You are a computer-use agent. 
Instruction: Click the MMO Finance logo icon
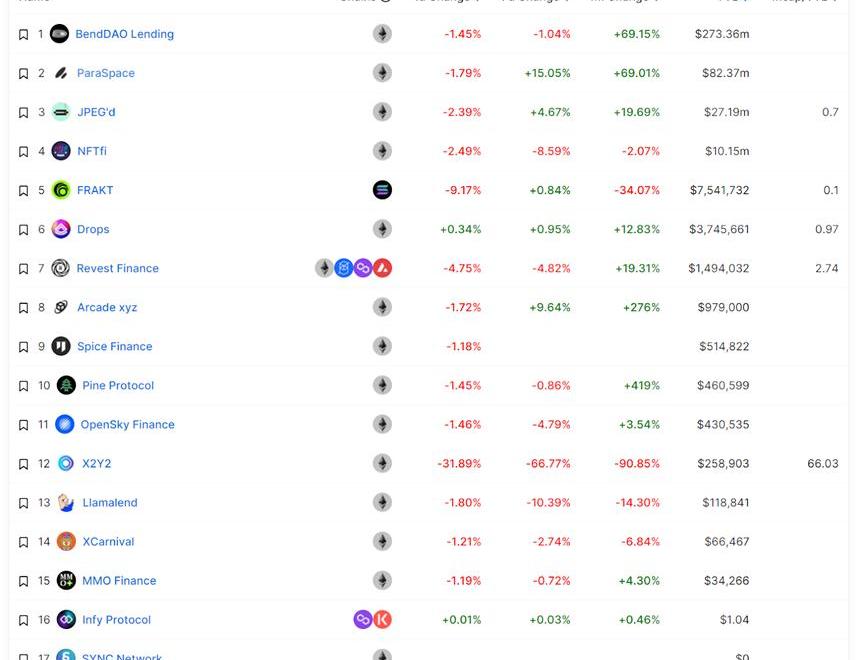tap(66, 581)
